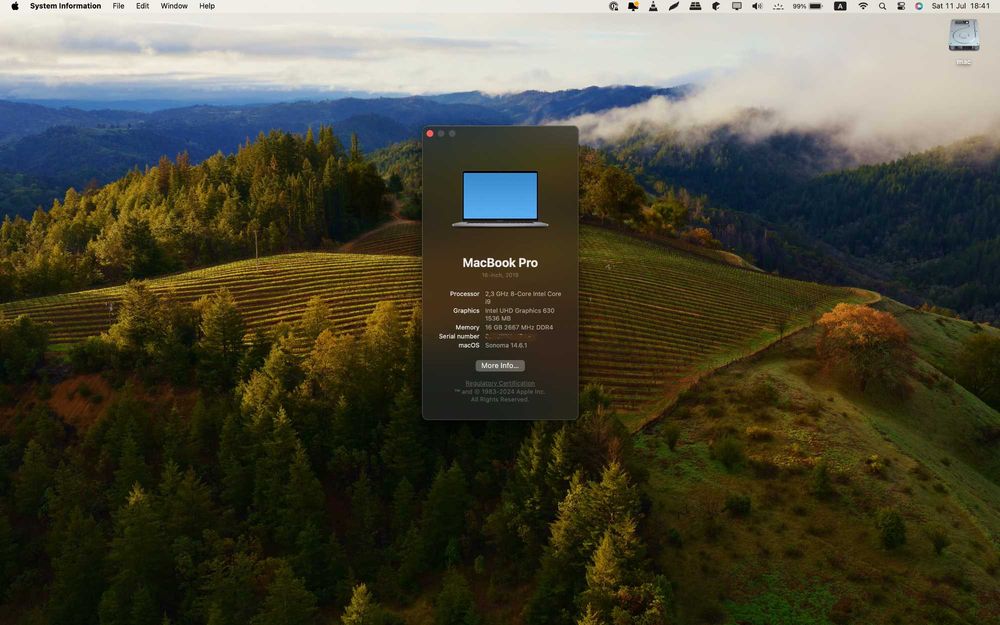Click the keyboard brightness icon

(778, 6)
